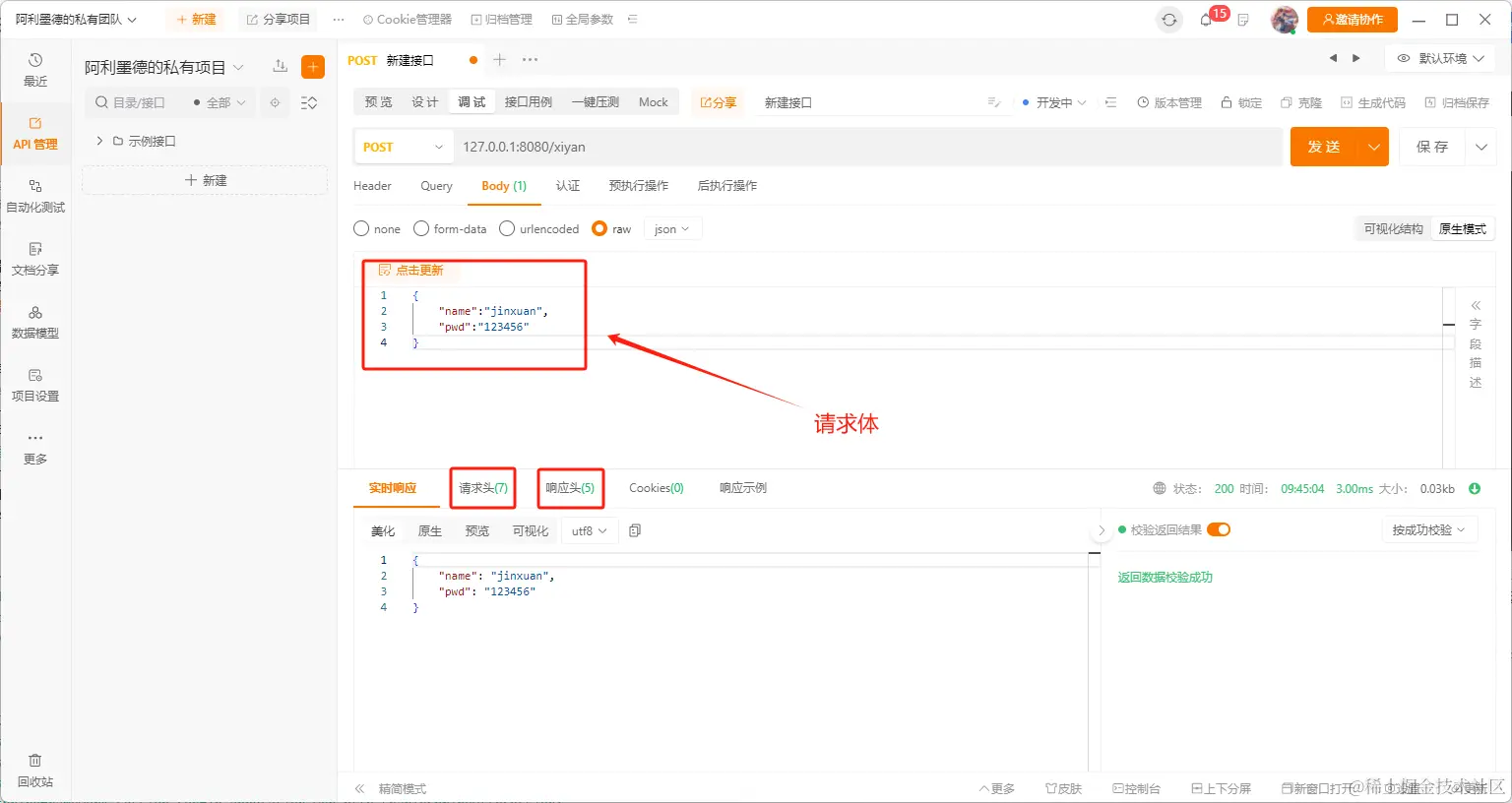This screenshot has height=803, width=1512.
Task: Select the urlencoded body type radio
Action: click(x=507, y=228)
